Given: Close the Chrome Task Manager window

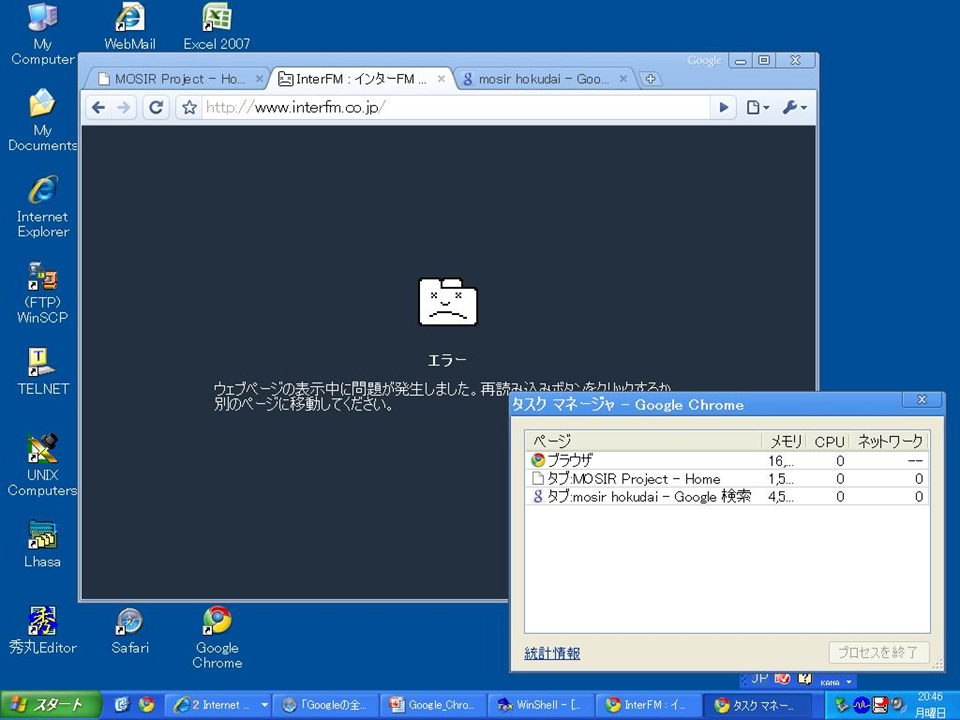Looking at the screenshot, I should pos(921,399).
